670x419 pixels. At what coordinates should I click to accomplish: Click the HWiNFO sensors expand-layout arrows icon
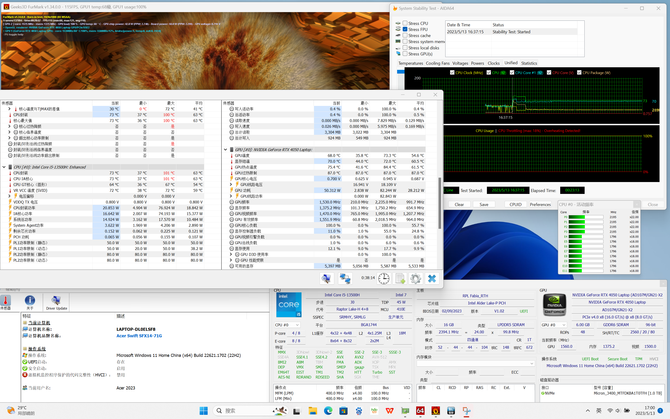[x=326, y=278]
